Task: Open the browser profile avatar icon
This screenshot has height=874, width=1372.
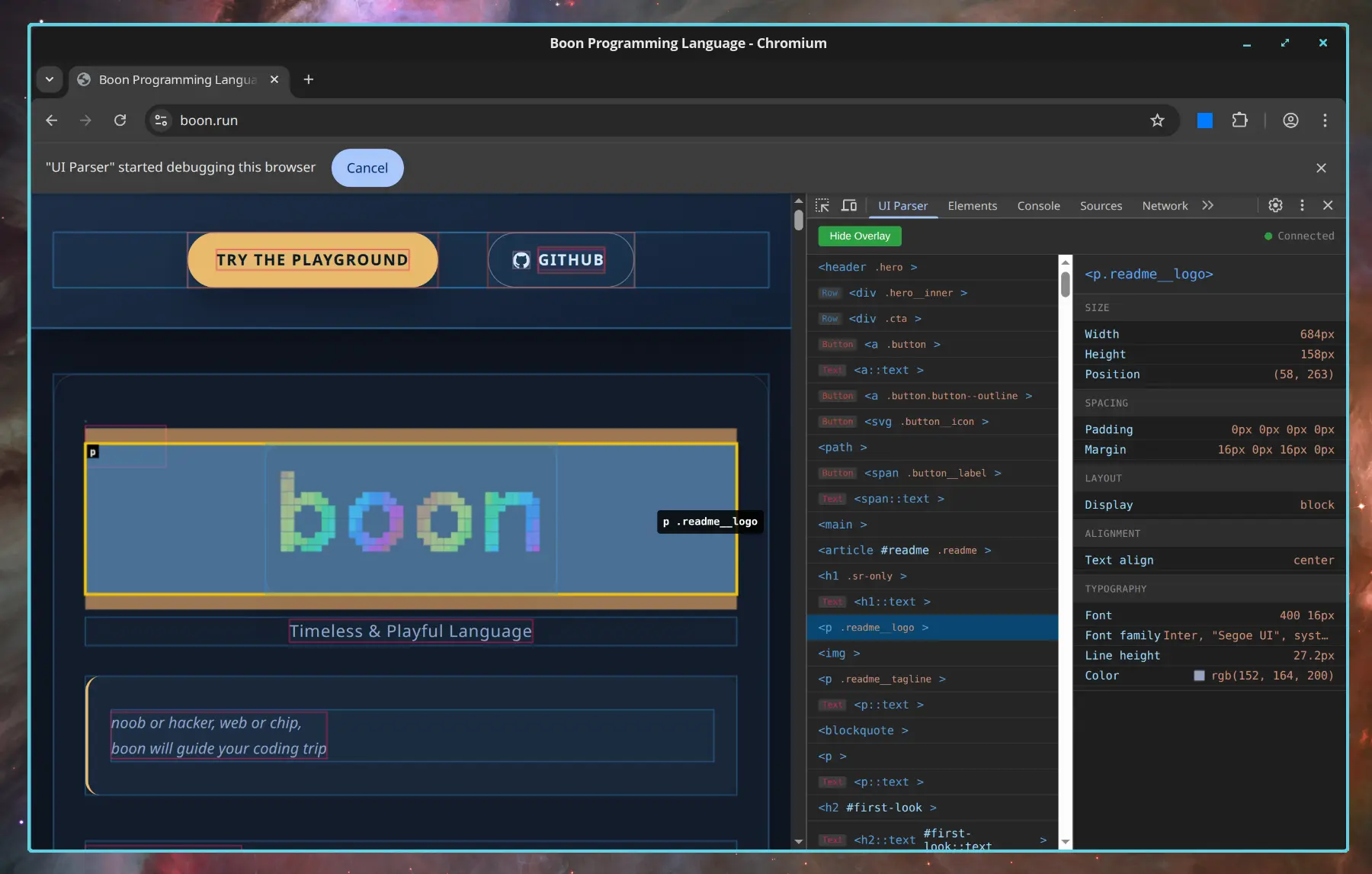Action: click(x=1290, y=120)
